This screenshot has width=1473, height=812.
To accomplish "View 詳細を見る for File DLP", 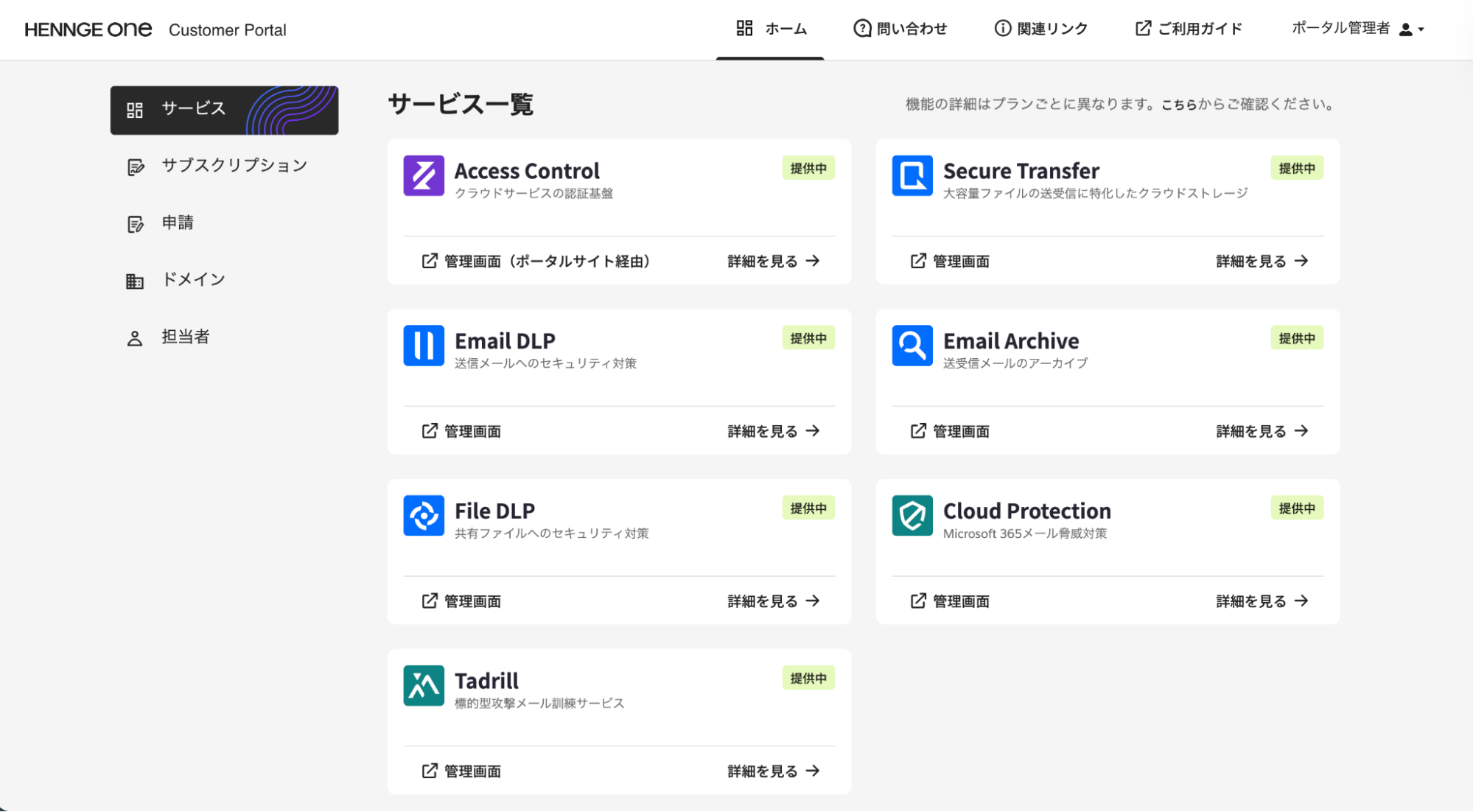I will tap(774, 601).
